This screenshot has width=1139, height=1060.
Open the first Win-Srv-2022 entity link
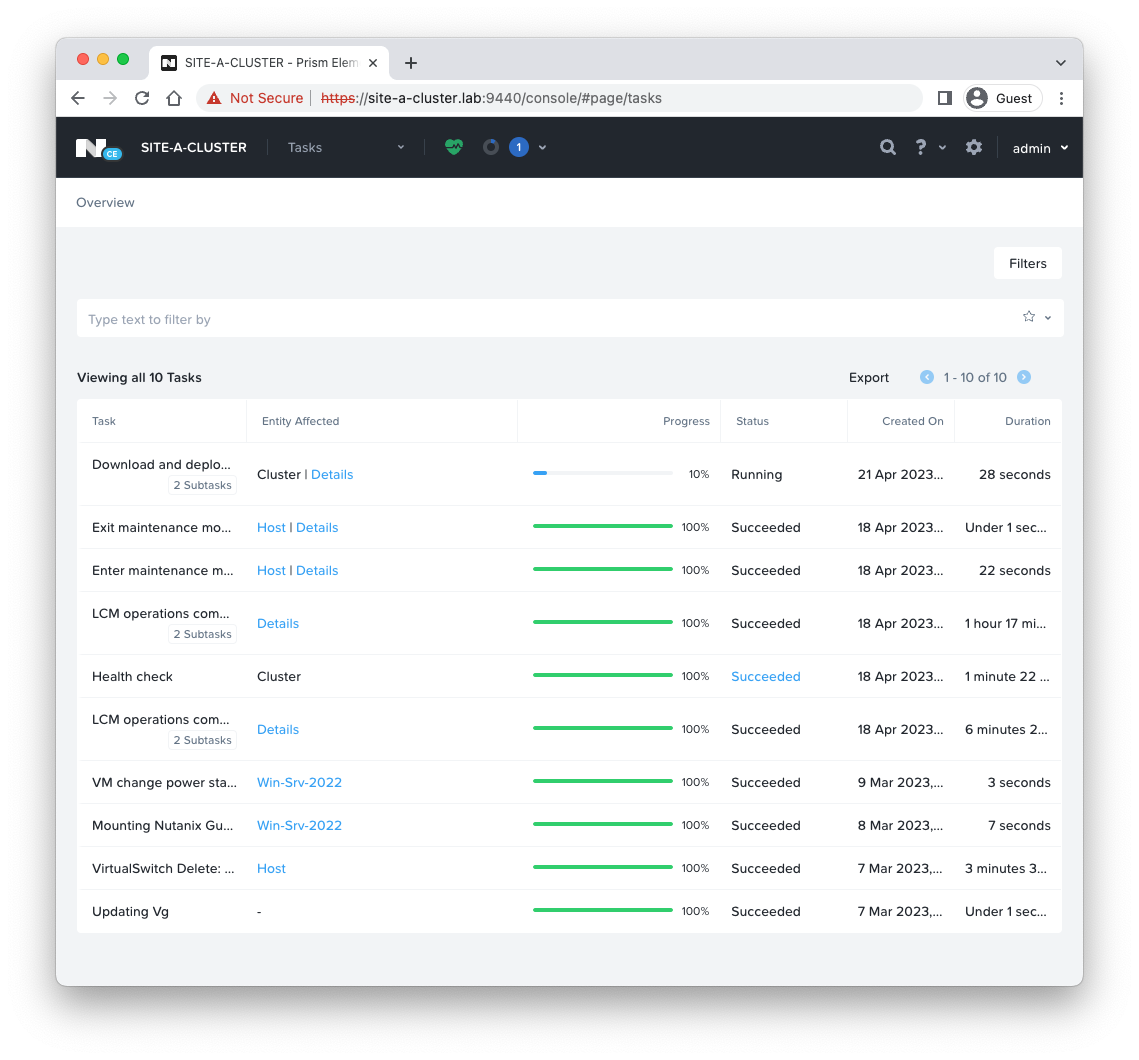point(299,782)
